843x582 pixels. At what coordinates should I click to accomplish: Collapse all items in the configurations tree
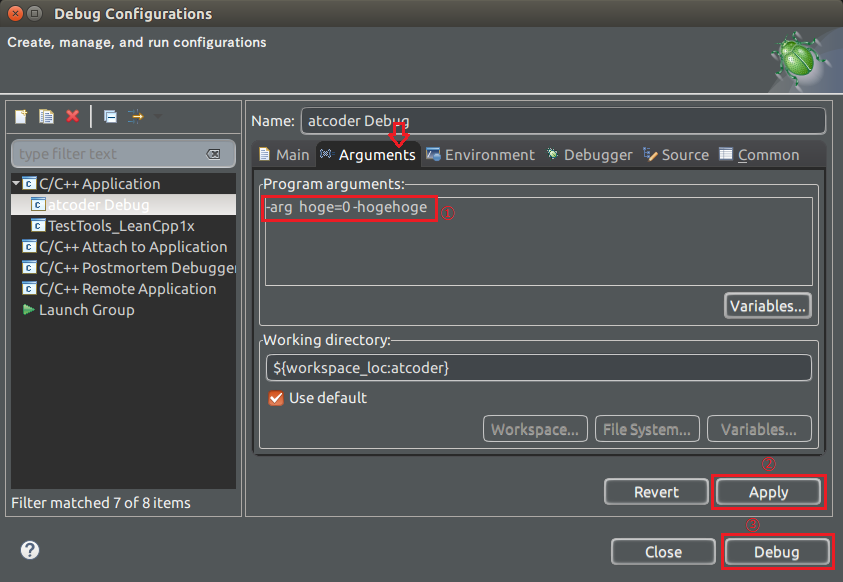(110, 116)
